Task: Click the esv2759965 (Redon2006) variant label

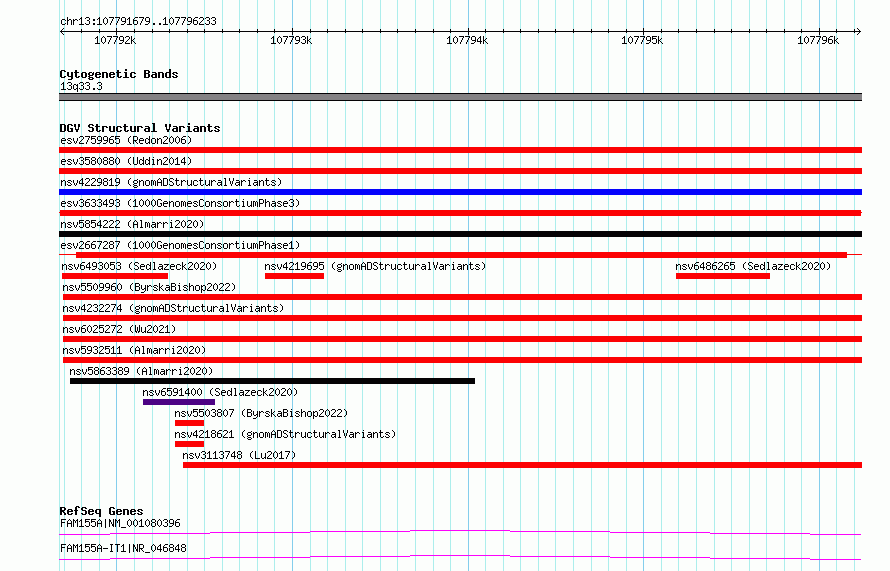Action: click(126, 140)
